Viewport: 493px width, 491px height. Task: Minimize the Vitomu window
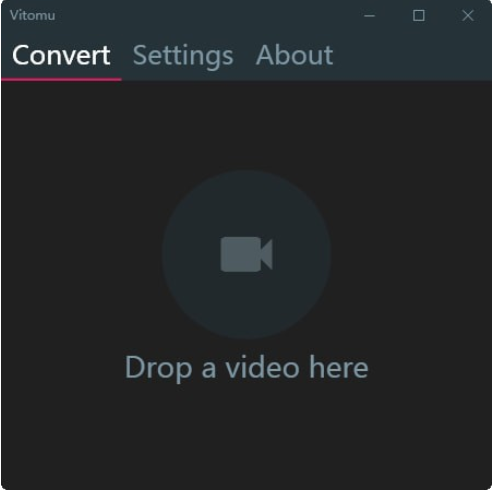tap(369, 16)
